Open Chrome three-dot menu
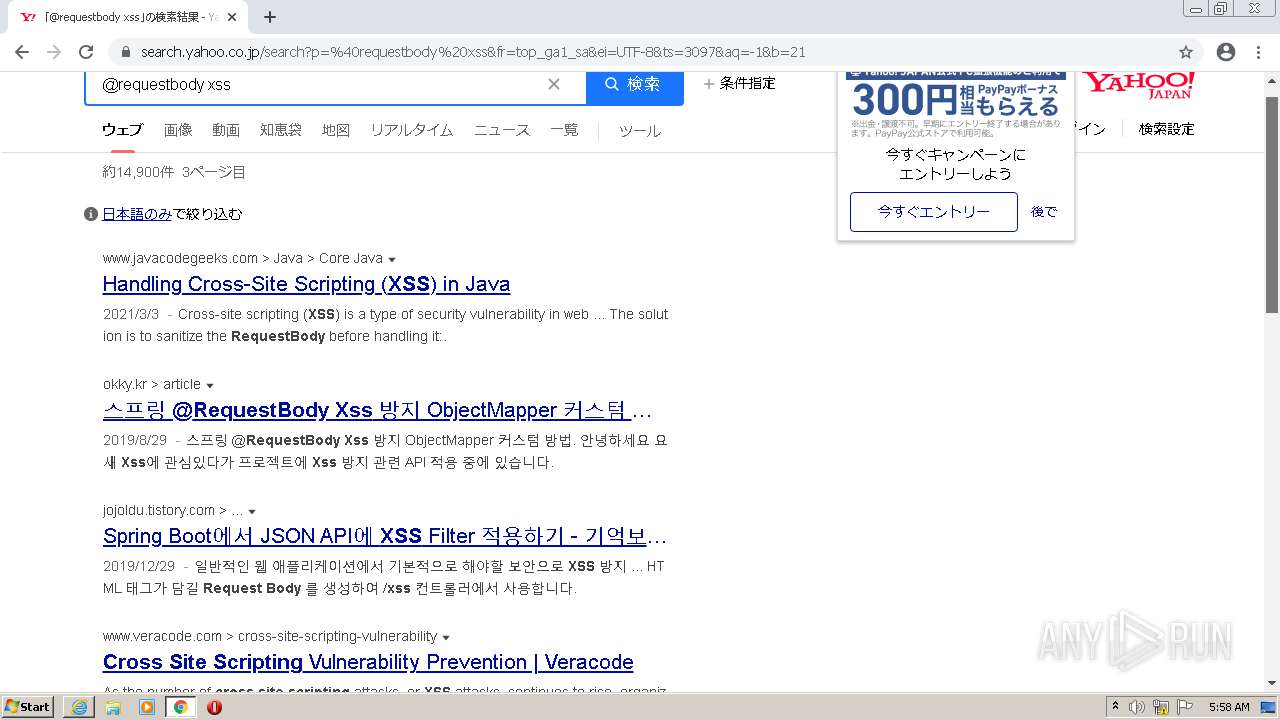This screenshot has width=1280, height=720. pos(1258,52)
